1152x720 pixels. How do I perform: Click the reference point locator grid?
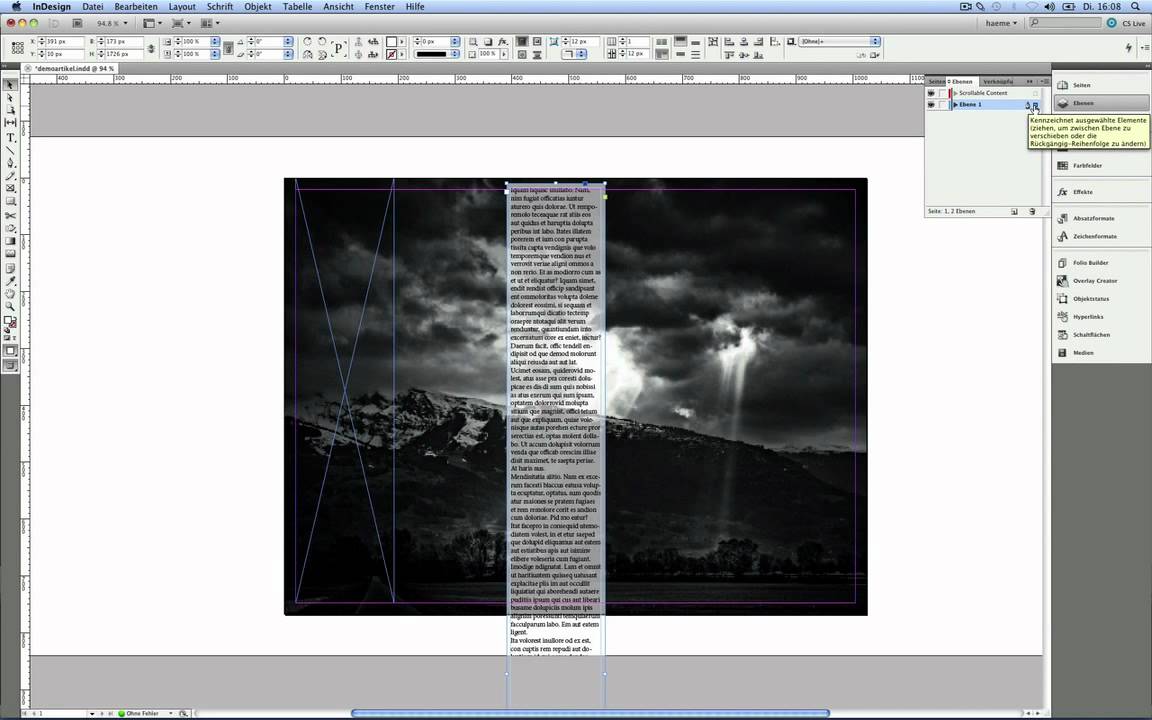(18, 48)
